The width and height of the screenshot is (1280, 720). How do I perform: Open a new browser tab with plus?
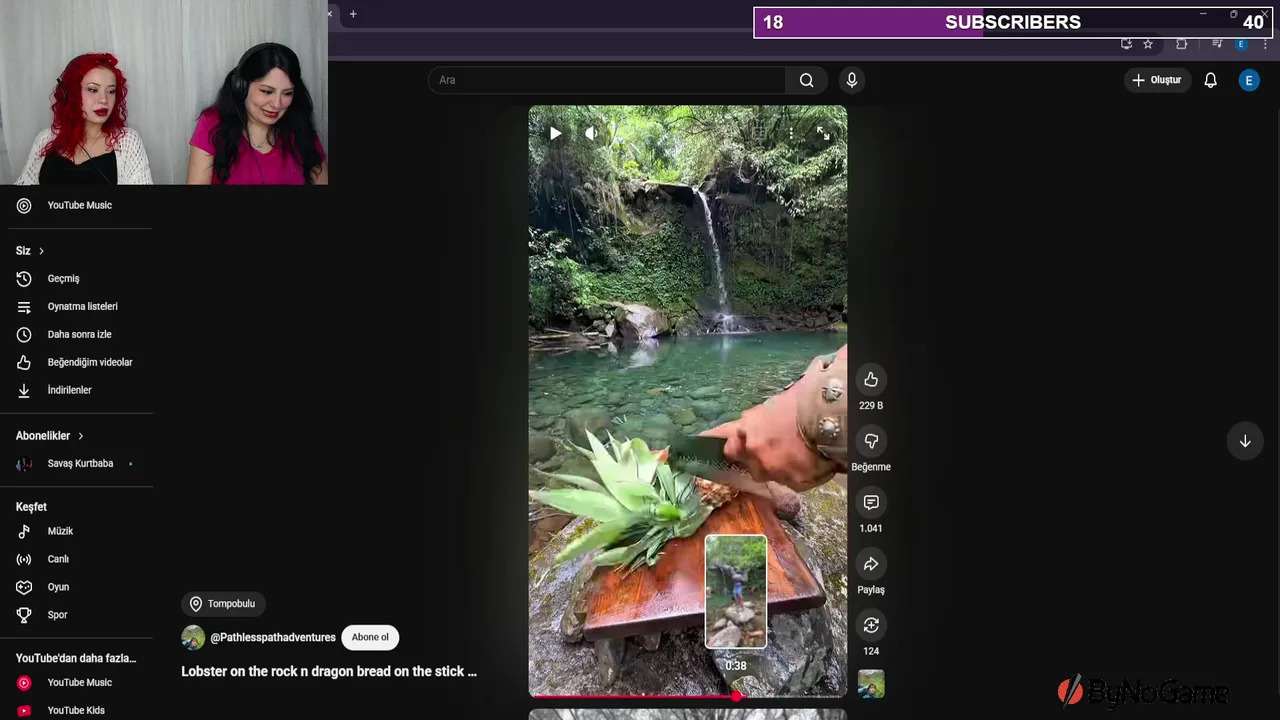(353, 14)
